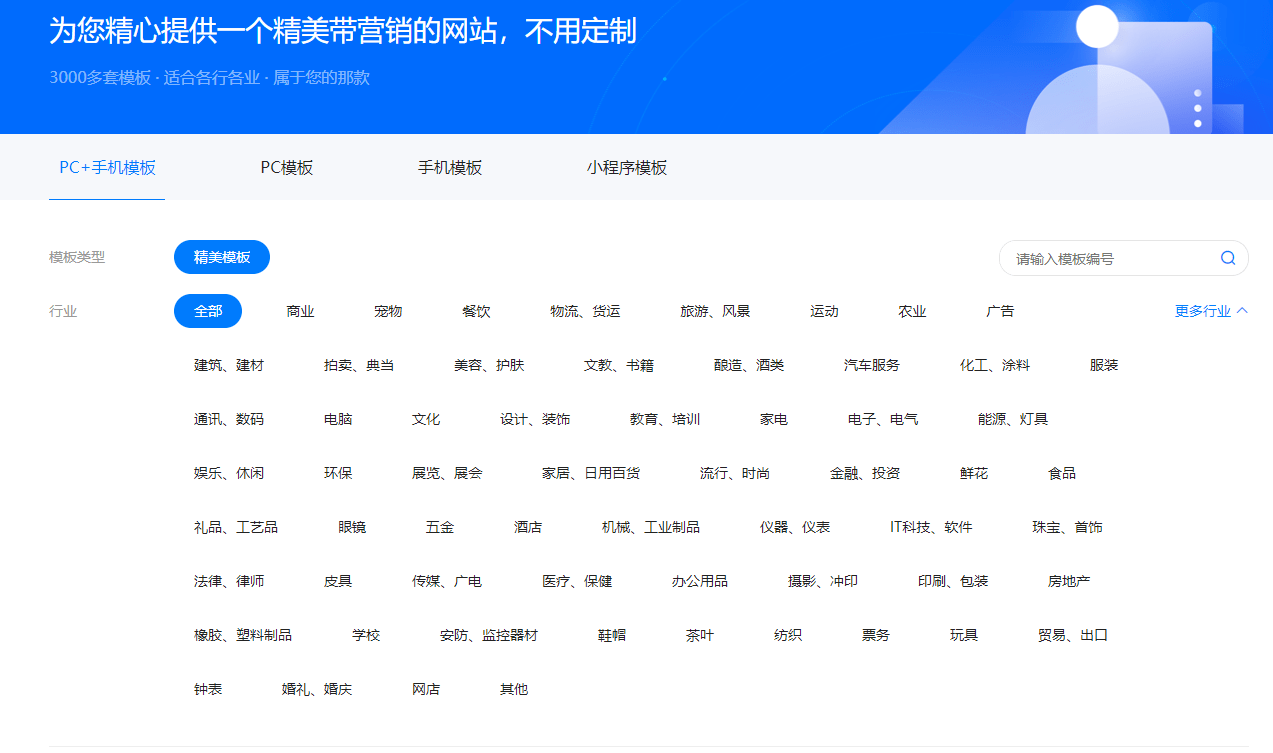Filter by 眼镜
The height and width of the screenshot is (753, 1273).
tap(352, 527)
